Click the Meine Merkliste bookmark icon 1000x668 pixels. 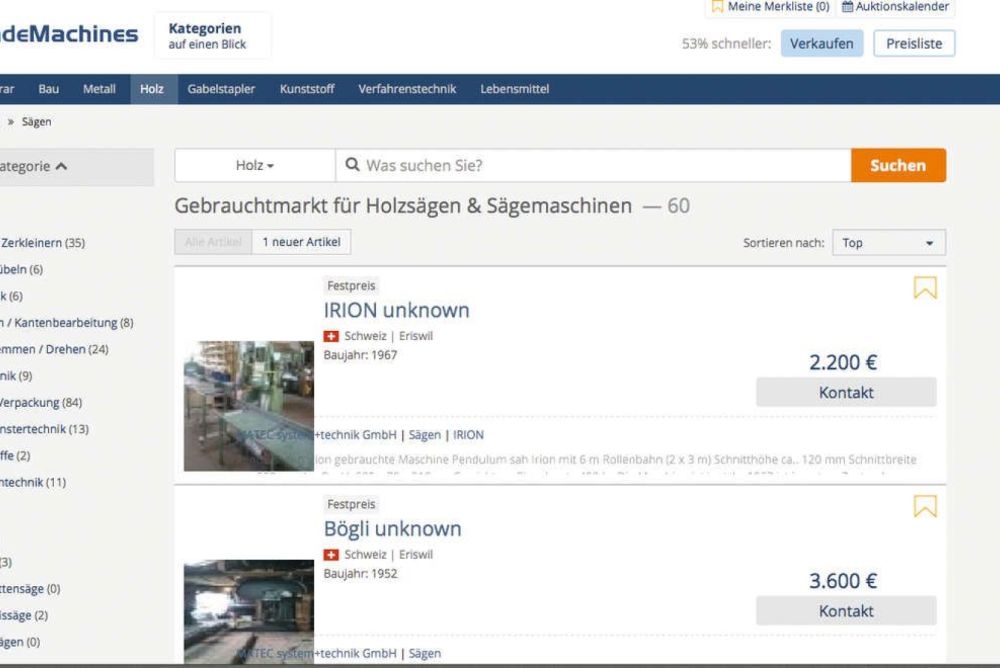coord(717,7)
